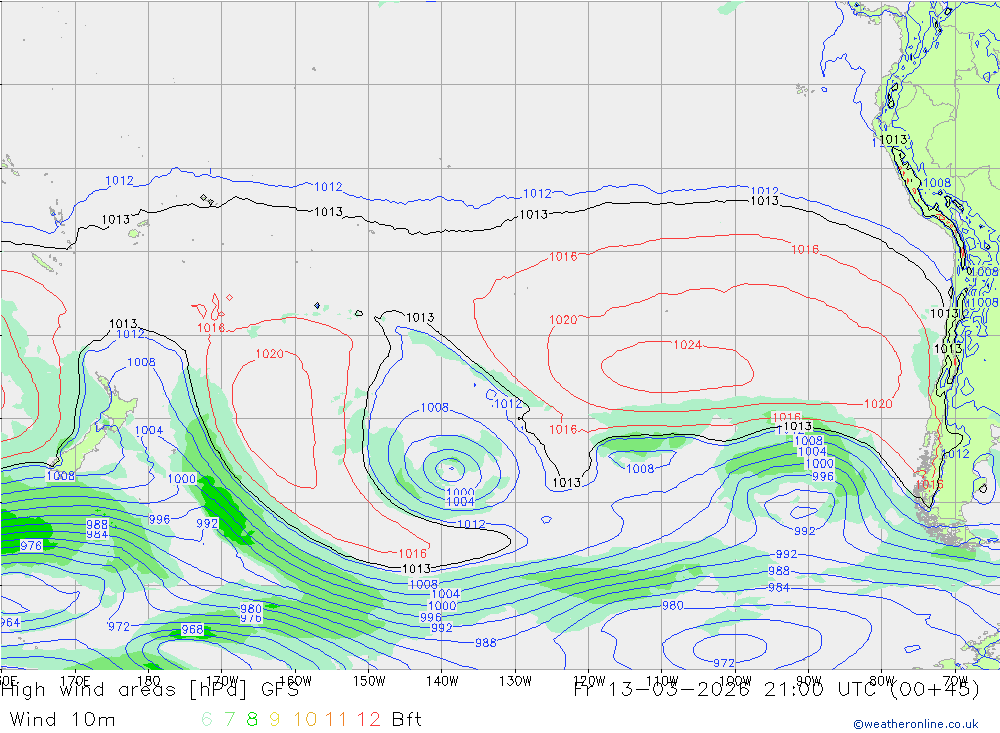1000x733 pixels.
Task: Click the 'Bft' unit label in legend
Action: click(407, 720)
